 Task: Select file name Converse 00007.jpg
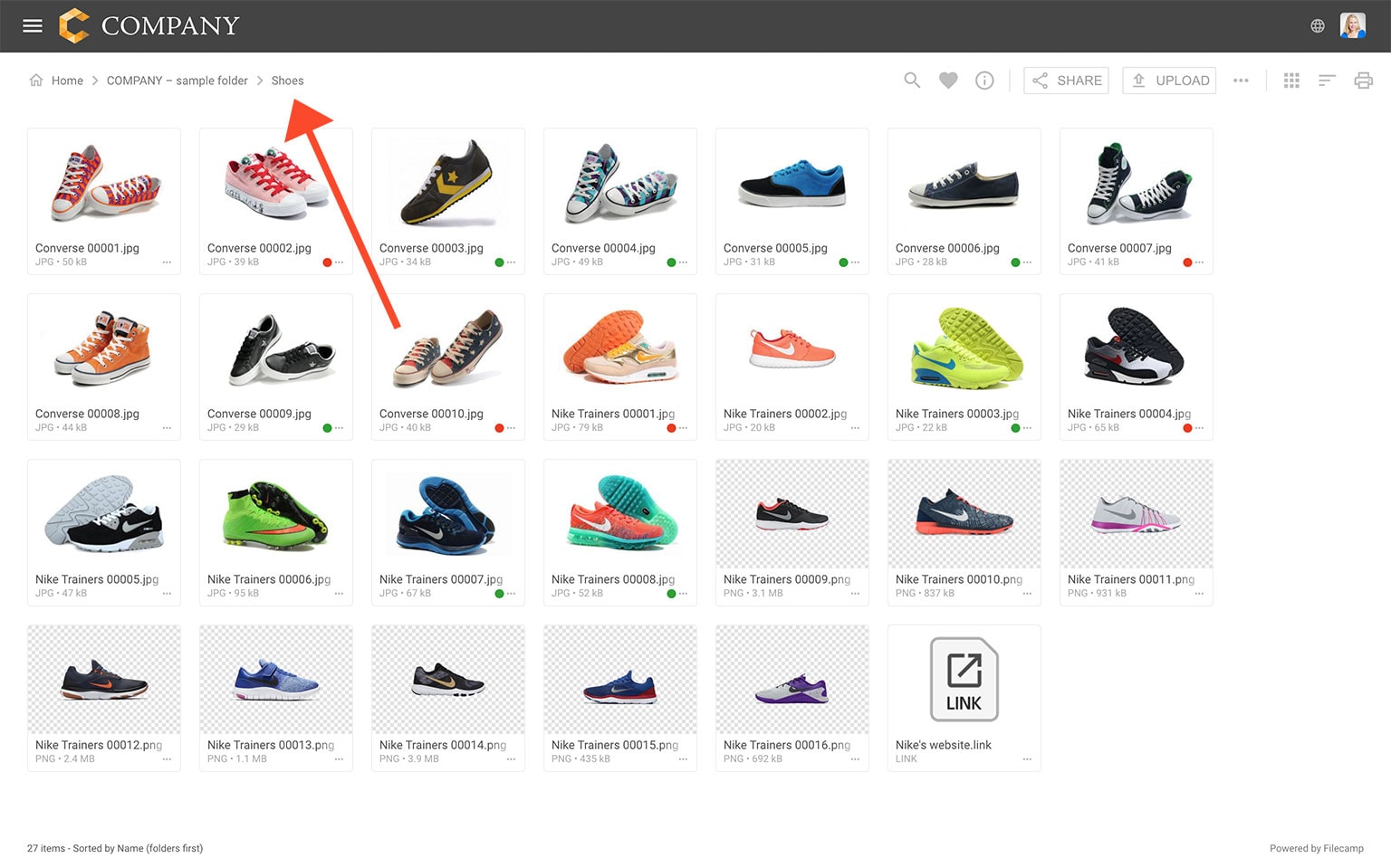coord(1119,248)
